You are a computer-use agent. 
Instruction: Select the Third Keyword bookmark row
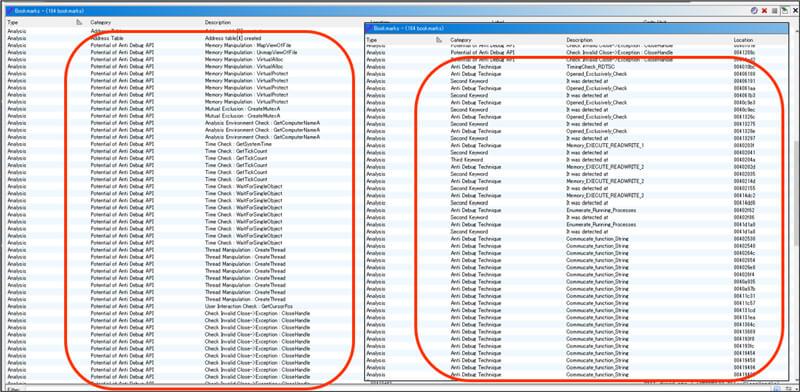pyautogui.click(x=577, y=160)
